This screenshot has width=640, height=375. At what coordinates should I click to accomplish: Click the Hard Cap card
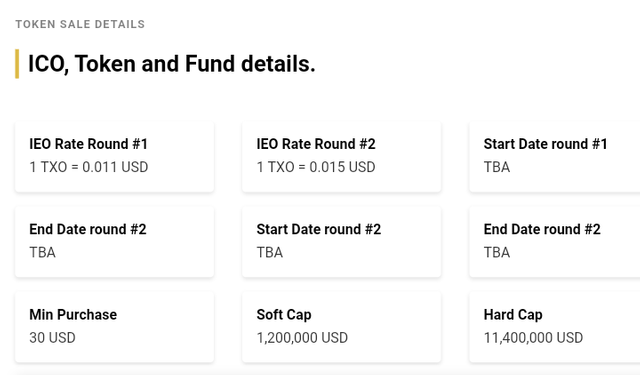(555, 327)
